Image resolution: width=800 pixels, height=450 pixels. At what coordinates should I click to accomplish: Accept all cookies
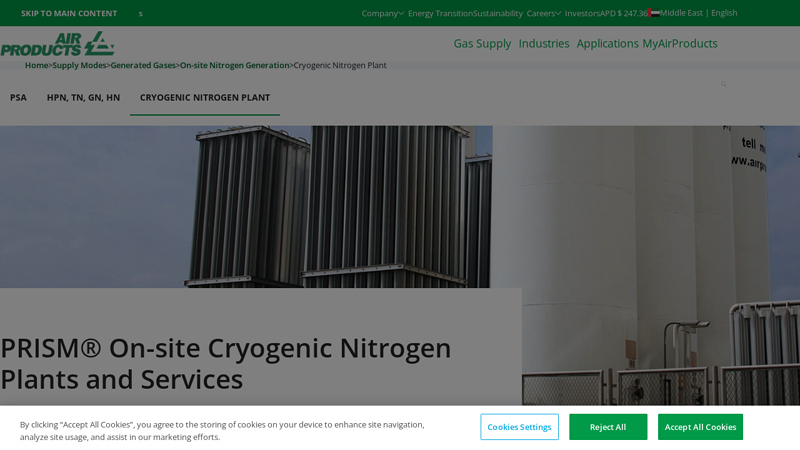coord(701,427)
